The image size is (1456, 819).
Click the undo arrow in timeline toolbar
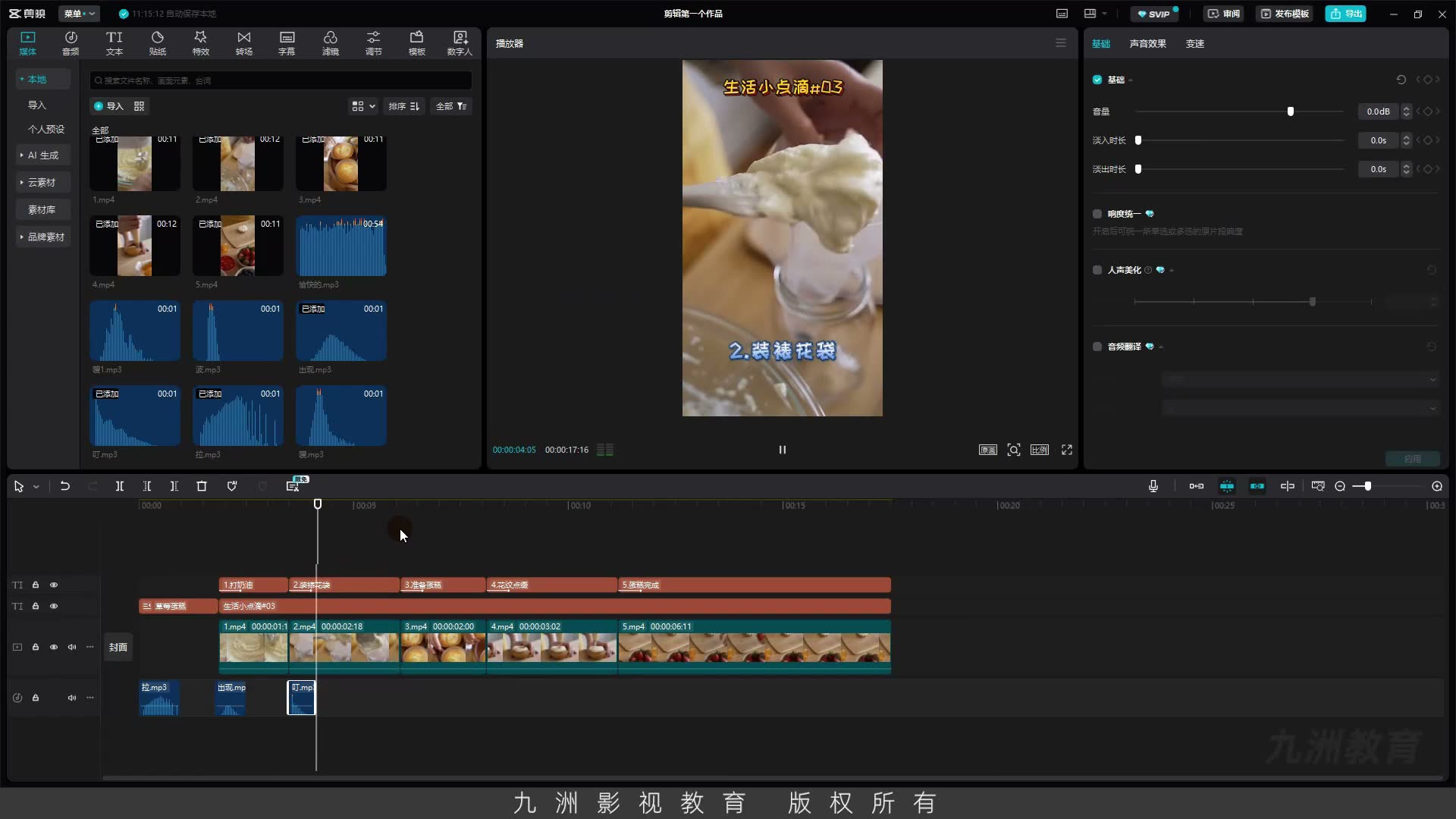click(x=65, y=486)
